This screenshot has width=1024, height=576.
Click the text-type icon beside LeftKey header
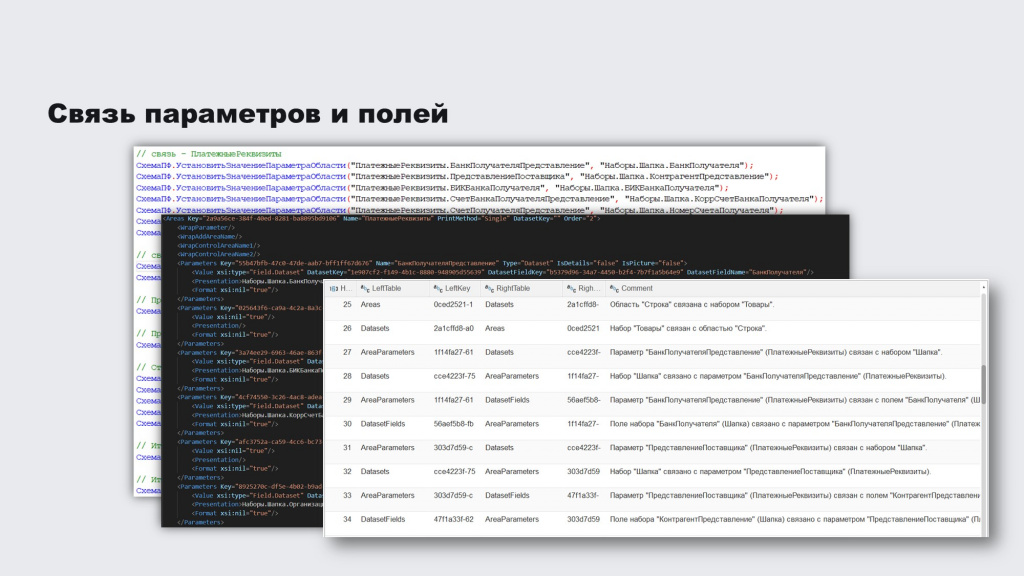[x=438, y=289]
